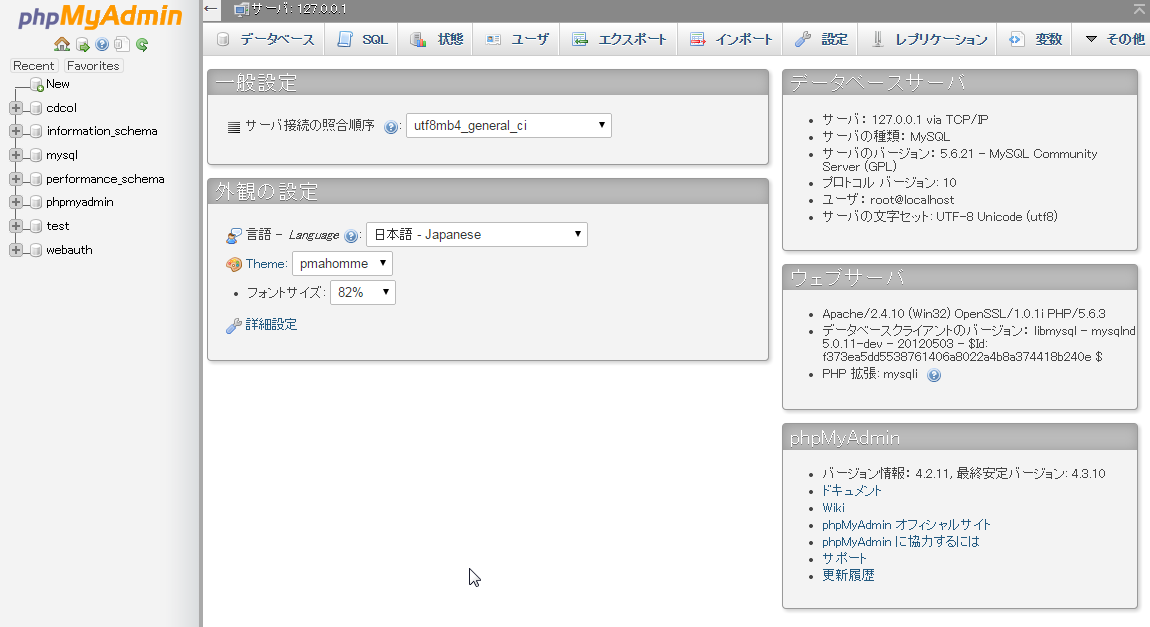Switch to the SQL tab
Viewport: 1150px width, 627px height.
tap(362, 40)
